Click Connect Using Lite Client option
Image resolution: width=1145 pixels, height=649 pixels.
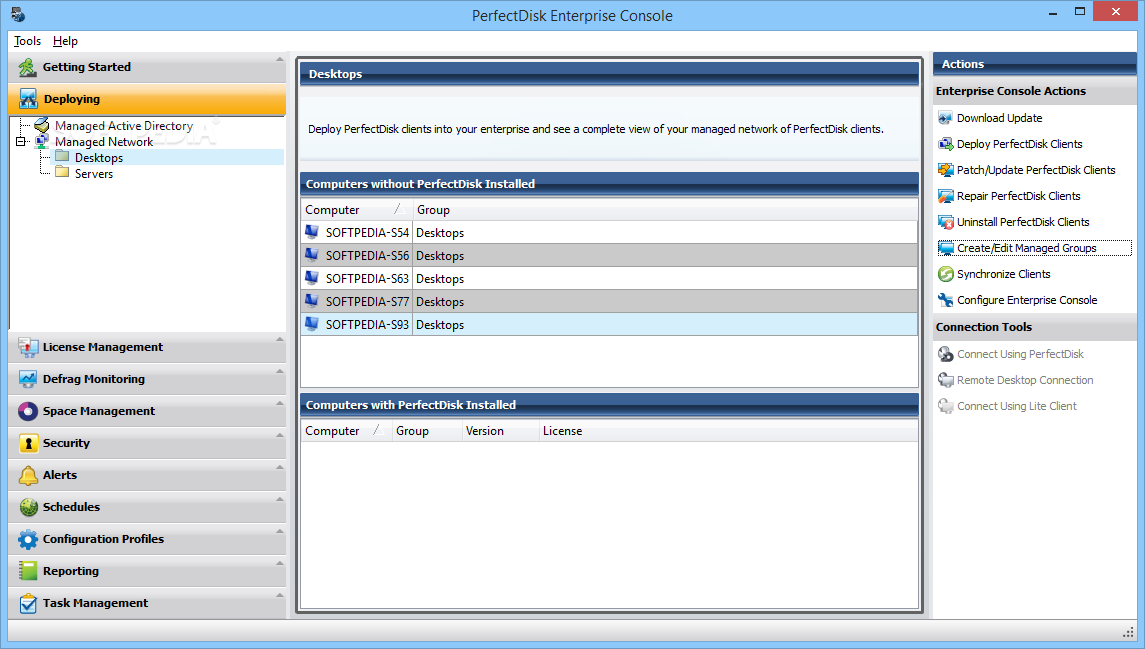coord(1016,406)
